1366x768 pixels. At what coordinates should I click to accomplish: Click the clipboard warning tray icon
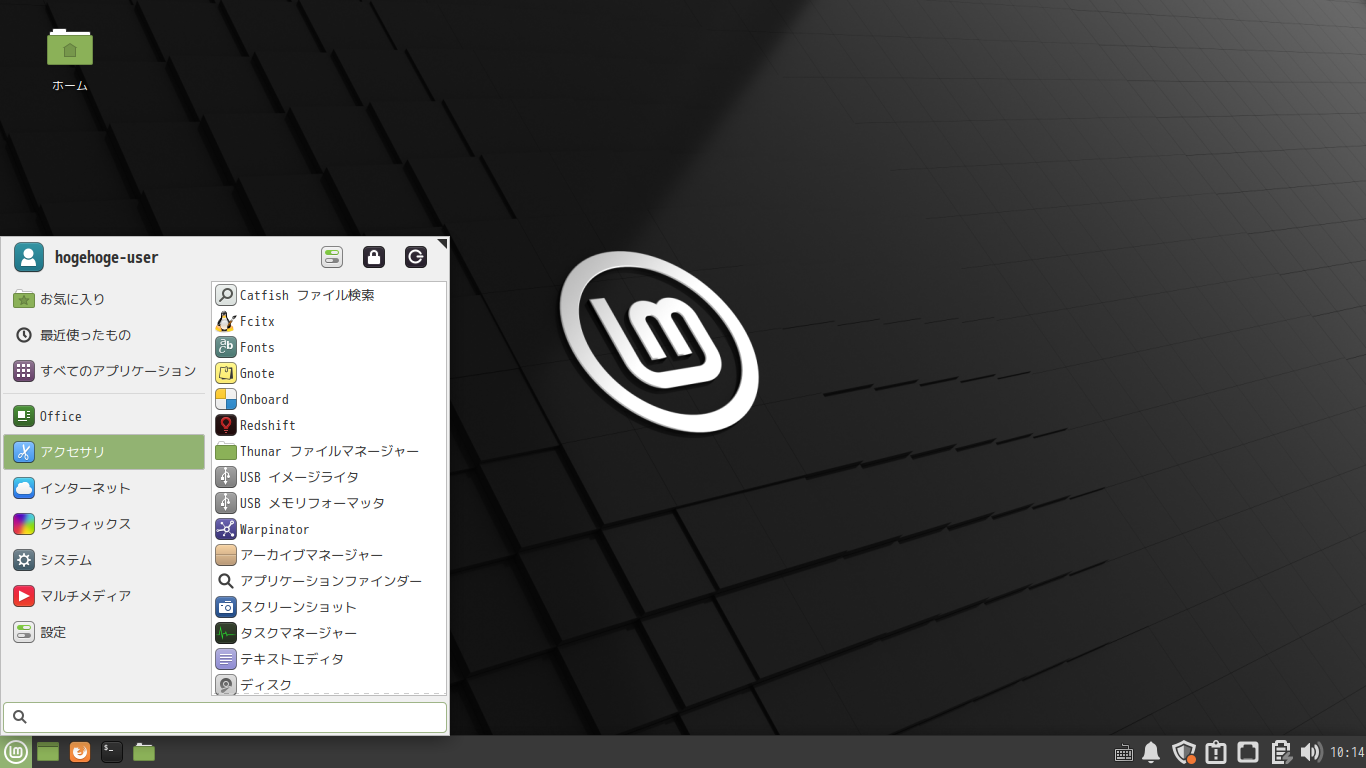pyautogui.click(x=1216, y=752)
